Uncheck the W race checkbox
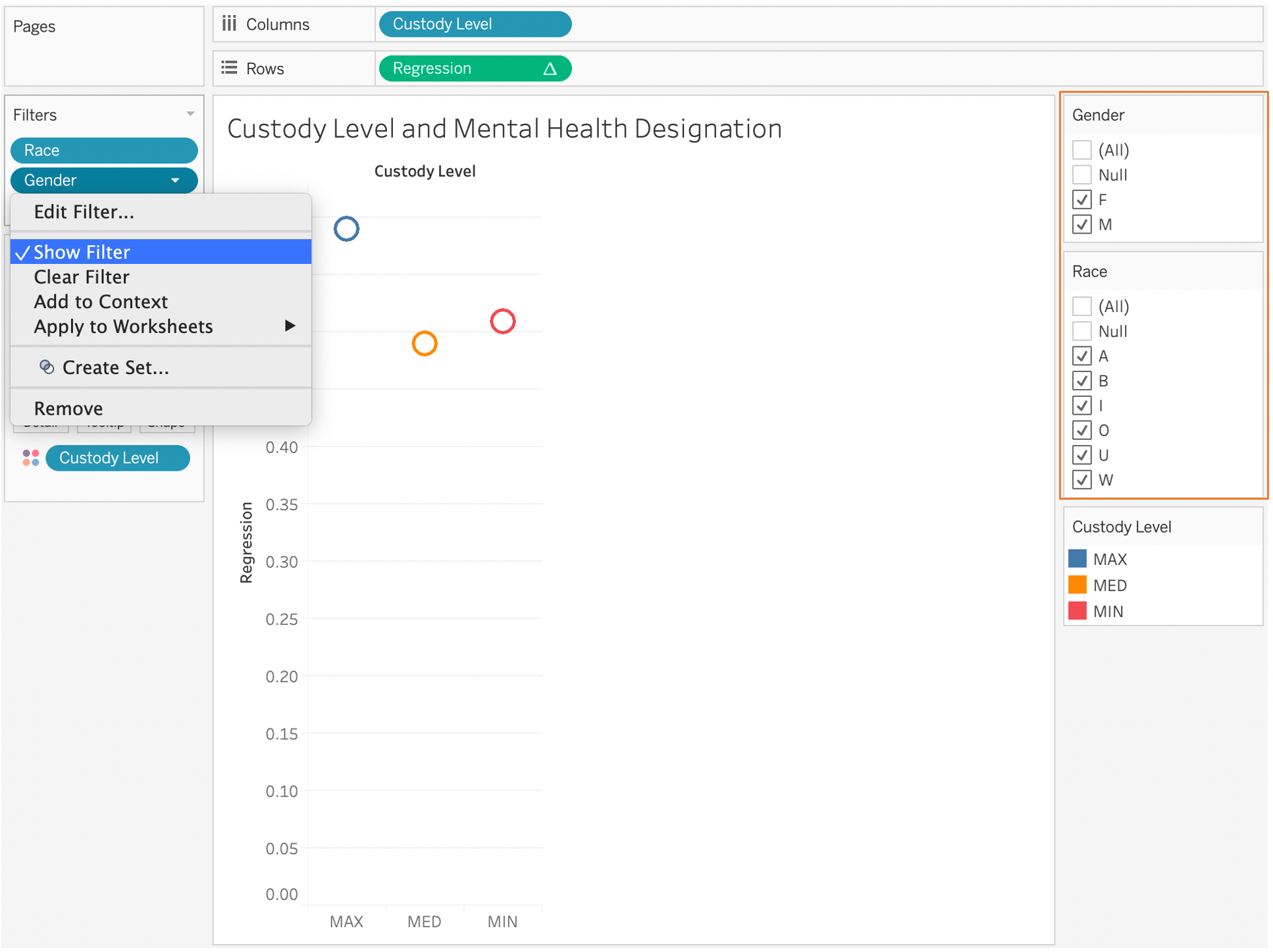 pyautogui.click(x=1081, y=480)
